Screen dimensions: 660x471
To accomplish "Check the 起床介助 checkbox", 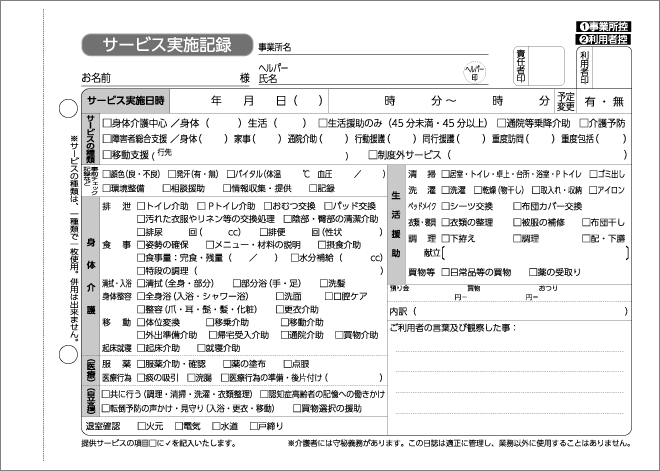I will pos(141,348).
